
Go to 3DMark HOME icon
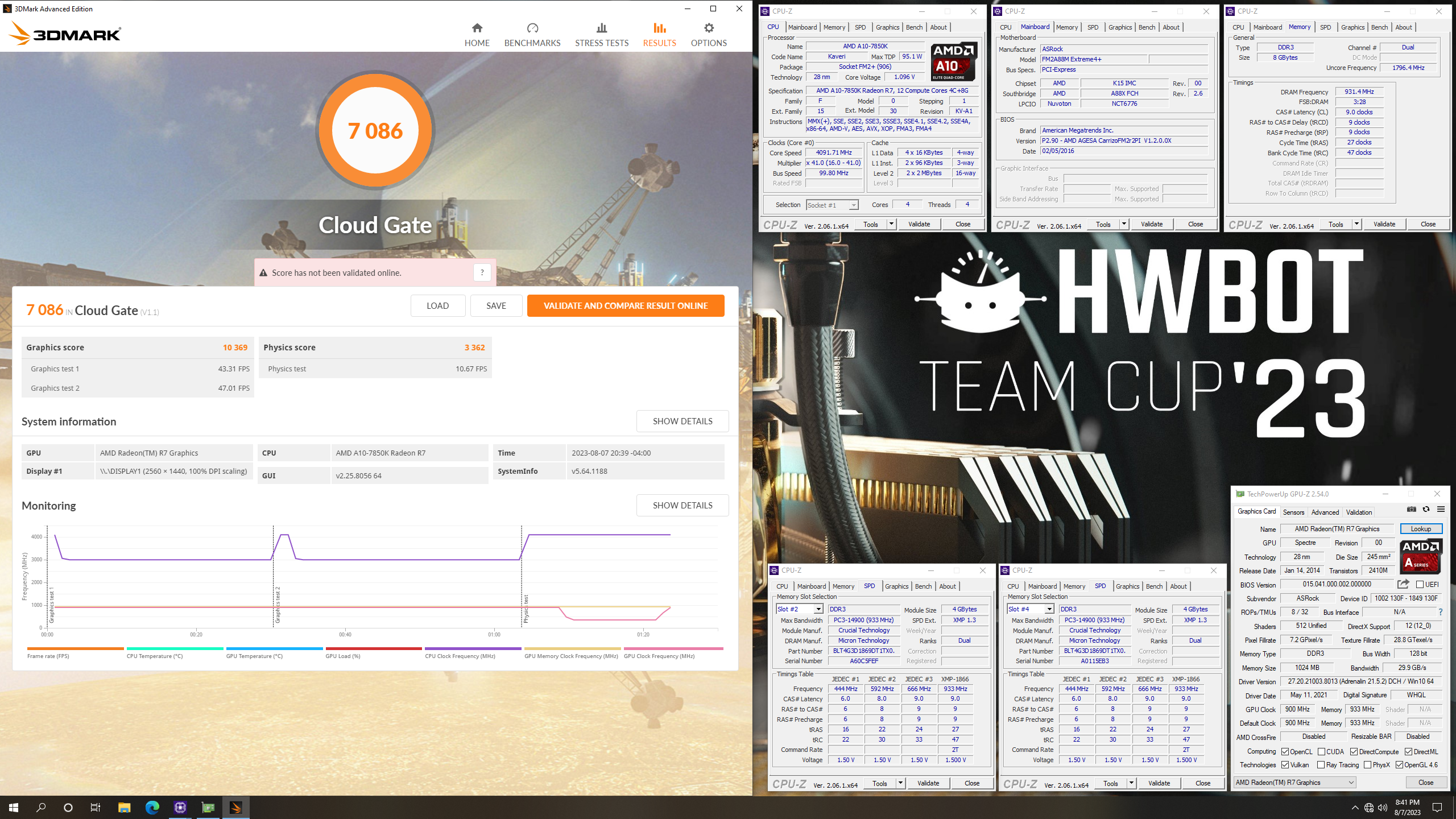pos(477,28)
